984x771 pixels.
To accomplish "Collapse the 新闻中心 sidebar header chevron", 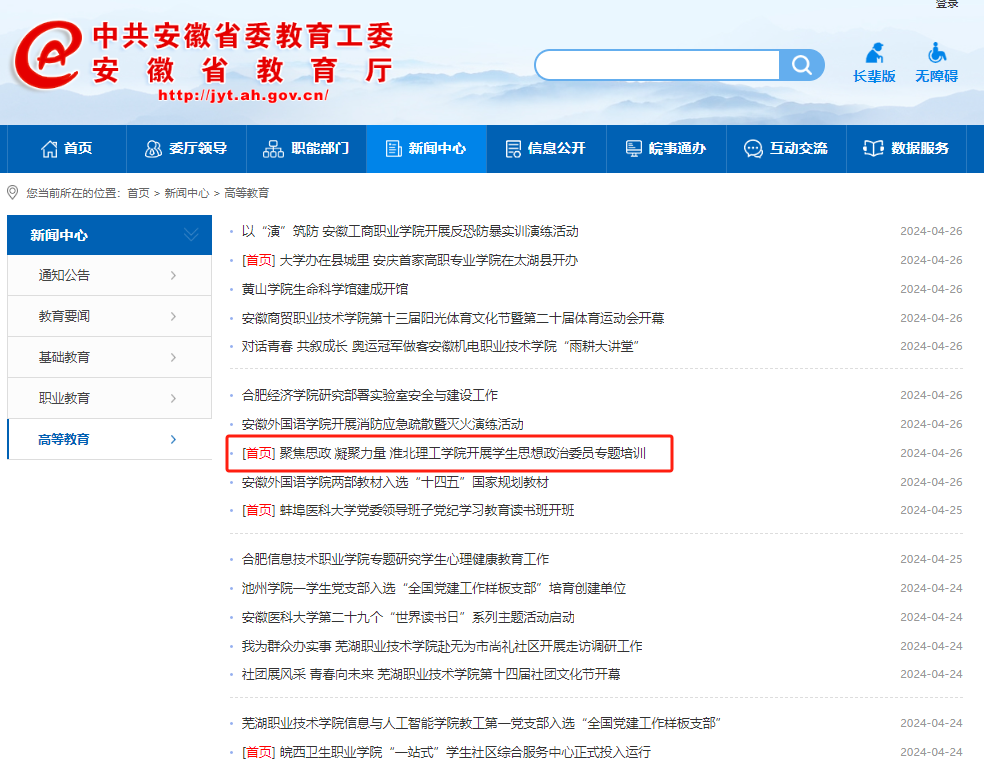I will (191, 235).
